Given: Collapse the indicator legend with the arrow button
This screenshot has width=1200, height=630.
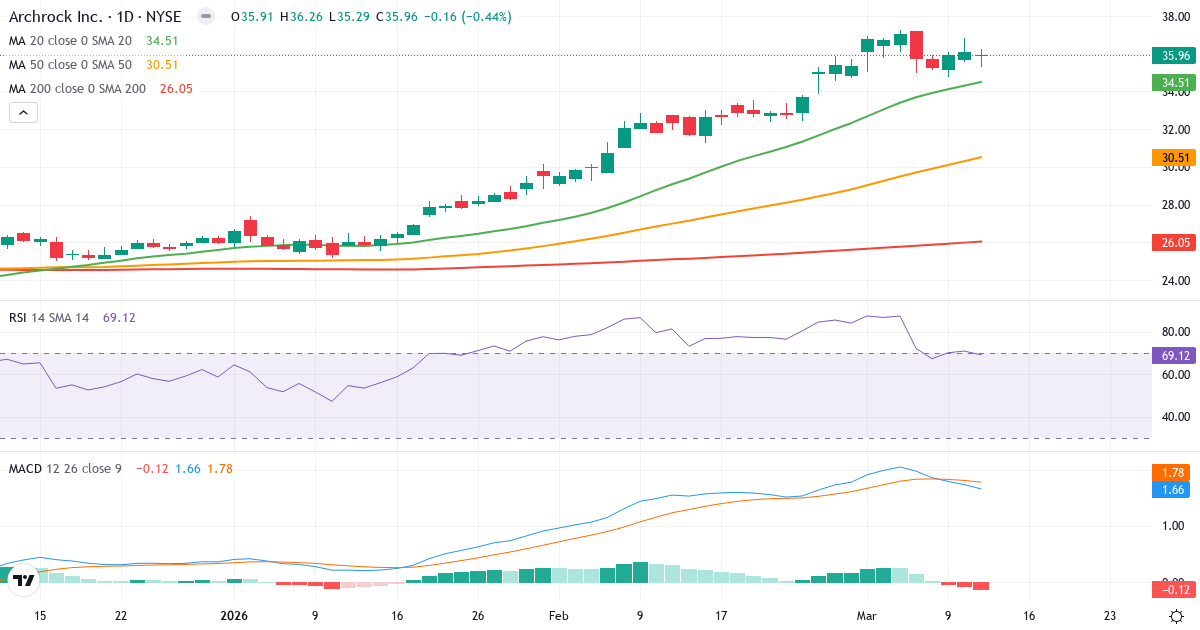Looking at the screenshot, I should 22,112.
